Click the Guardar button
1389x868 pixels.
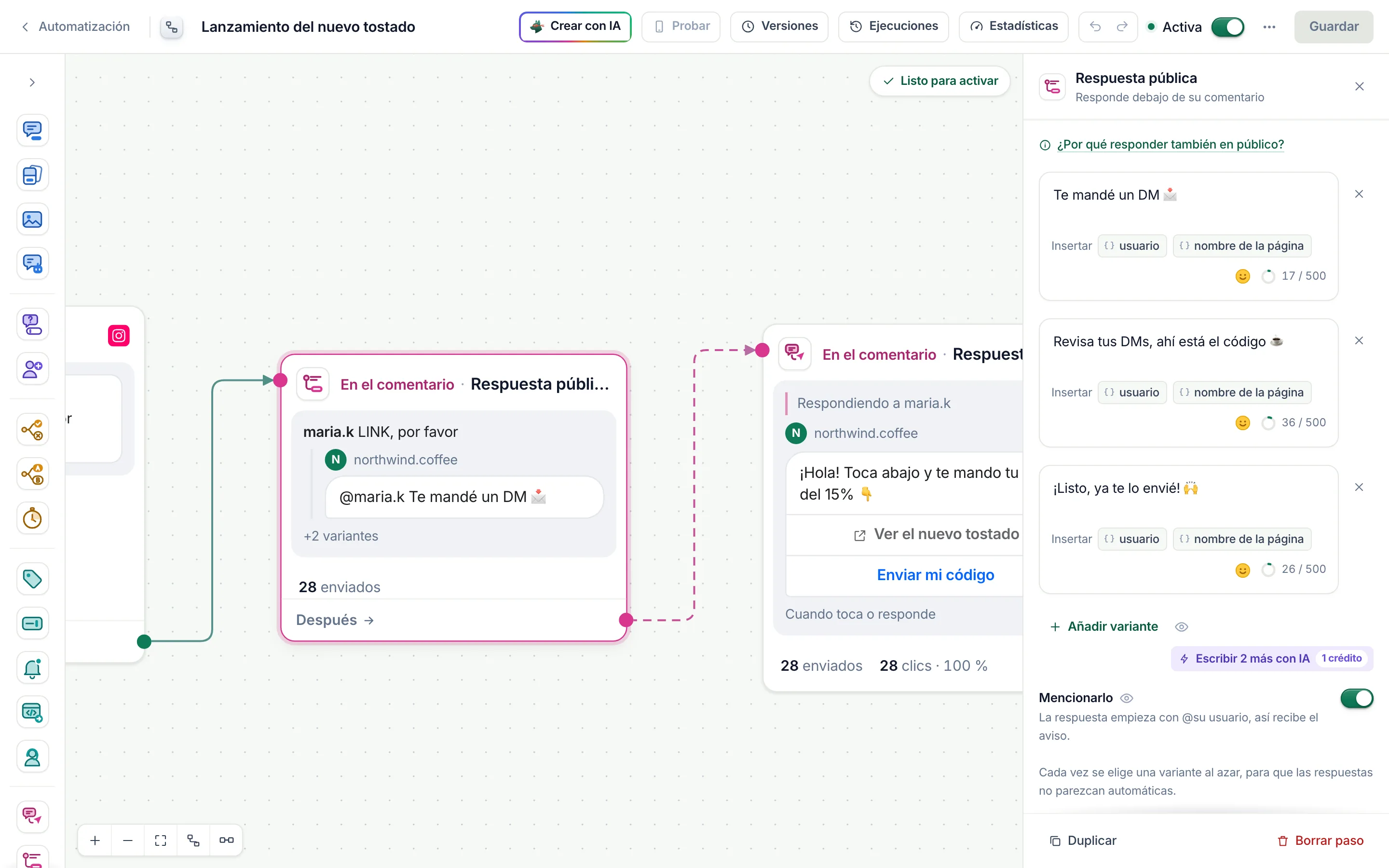click(1334, 27)
